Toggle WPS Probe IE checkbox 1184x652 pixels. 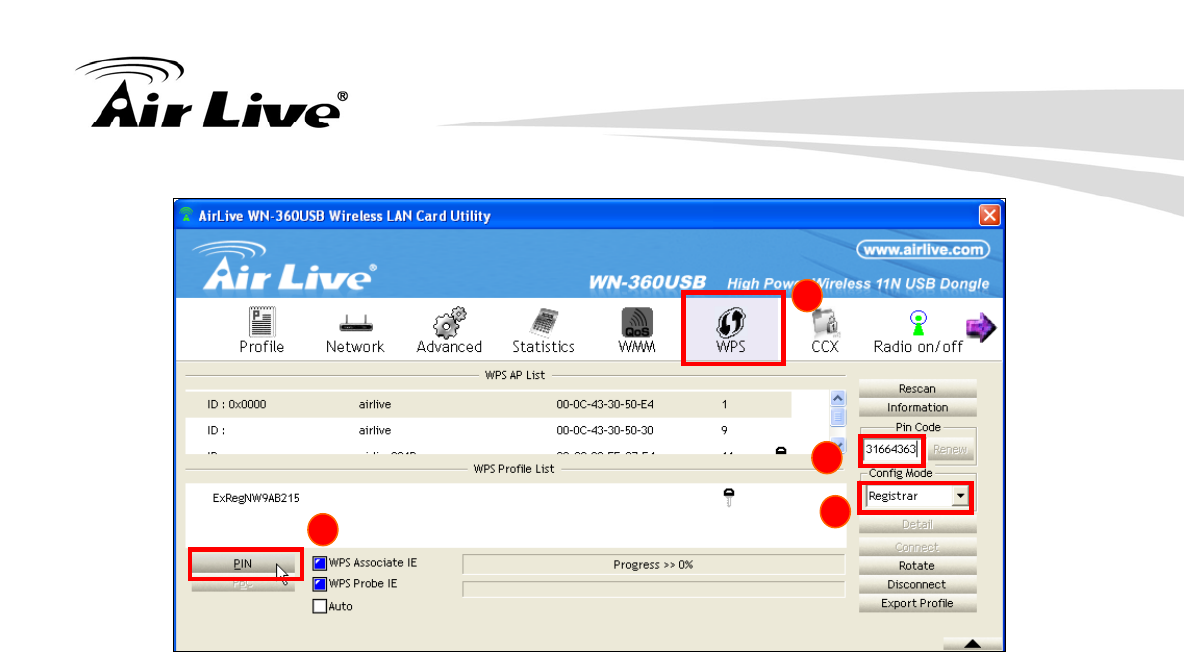[319, 584]
